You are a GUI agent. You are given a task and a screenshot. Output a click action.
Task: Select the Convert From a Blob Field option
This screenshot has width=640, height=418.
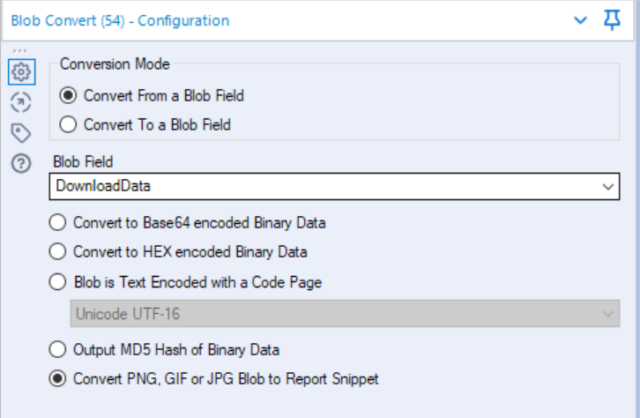click(151, 96)
